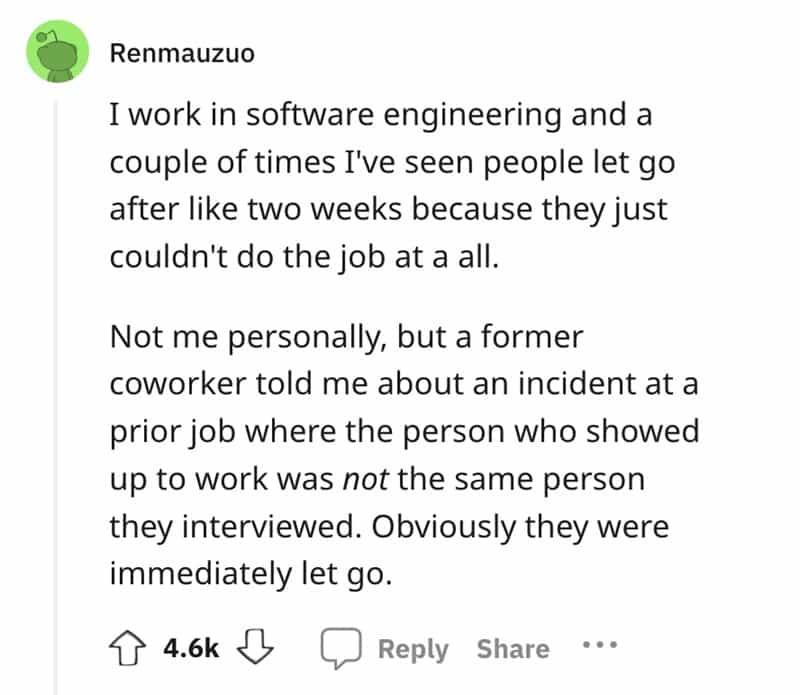Open the Renmauzuo username profile link

(x=181, y=53)
